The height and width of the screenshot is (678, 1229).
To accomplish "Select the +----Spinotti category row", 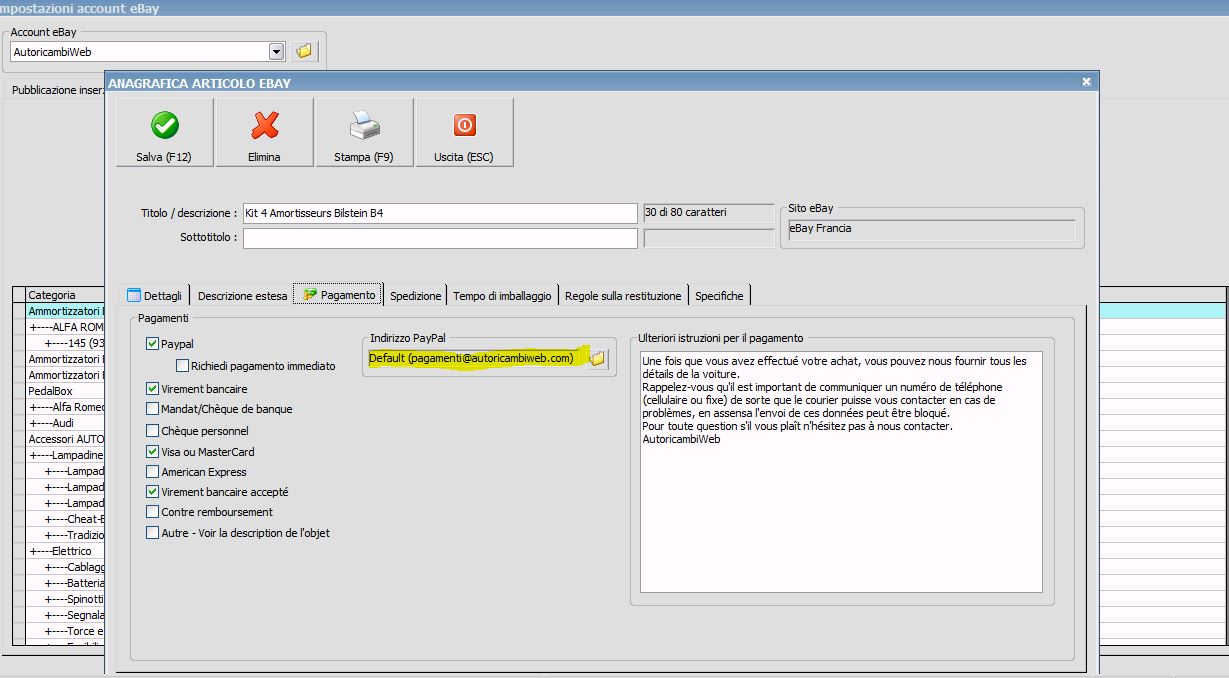I will [66, 599].
